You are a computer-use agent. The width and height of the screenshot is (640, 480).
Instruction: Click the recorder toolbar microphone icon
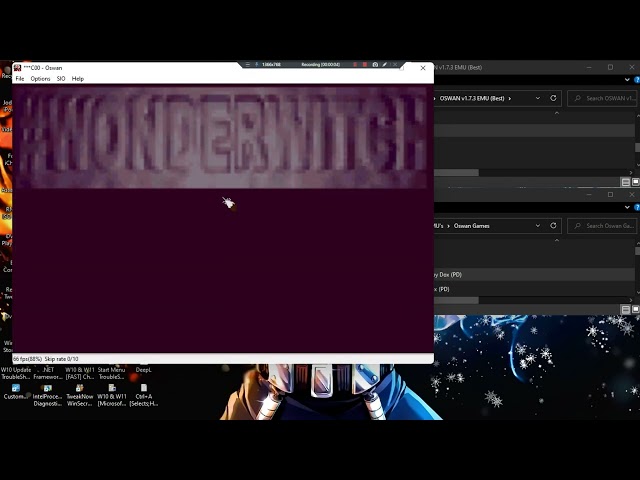point(257,64)
